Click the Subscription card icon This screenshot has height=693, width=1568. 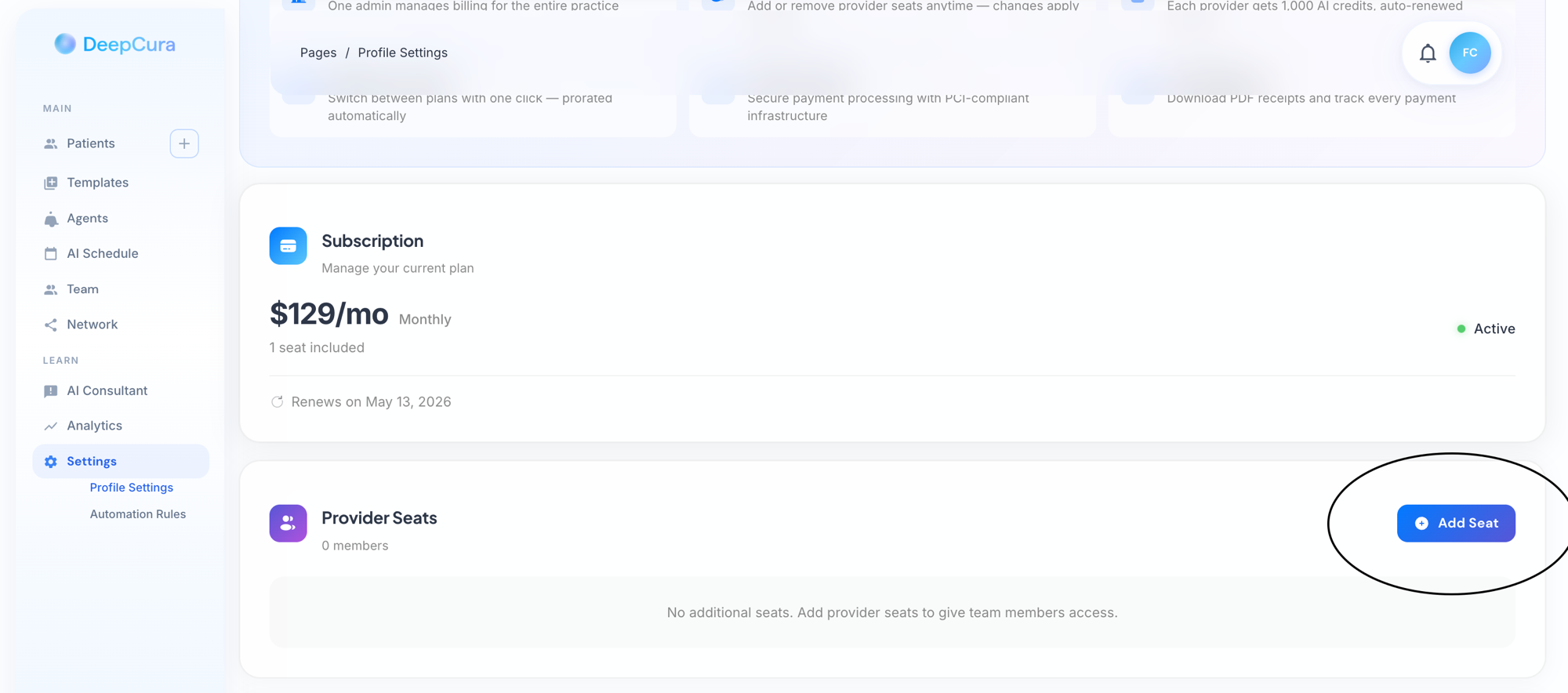point(288,246)
